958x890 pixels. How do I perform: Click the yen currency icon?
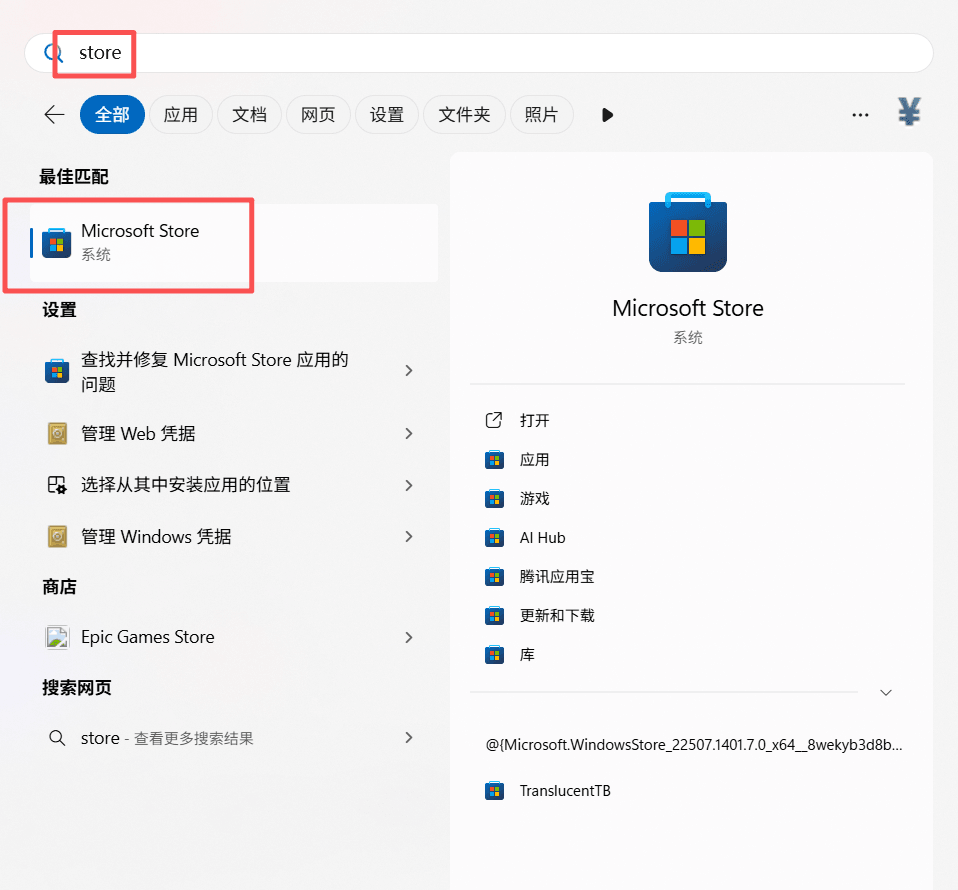pyautogui.click(x=908, y=113)
